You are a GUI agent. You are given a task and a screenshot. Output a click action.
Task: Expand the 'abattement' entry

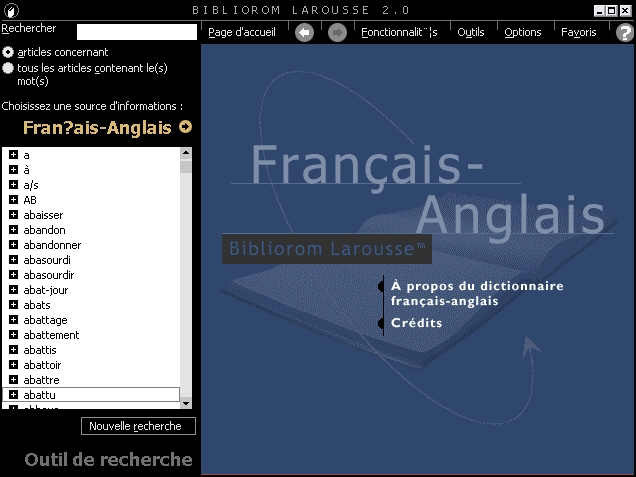[x=13, y=335]
